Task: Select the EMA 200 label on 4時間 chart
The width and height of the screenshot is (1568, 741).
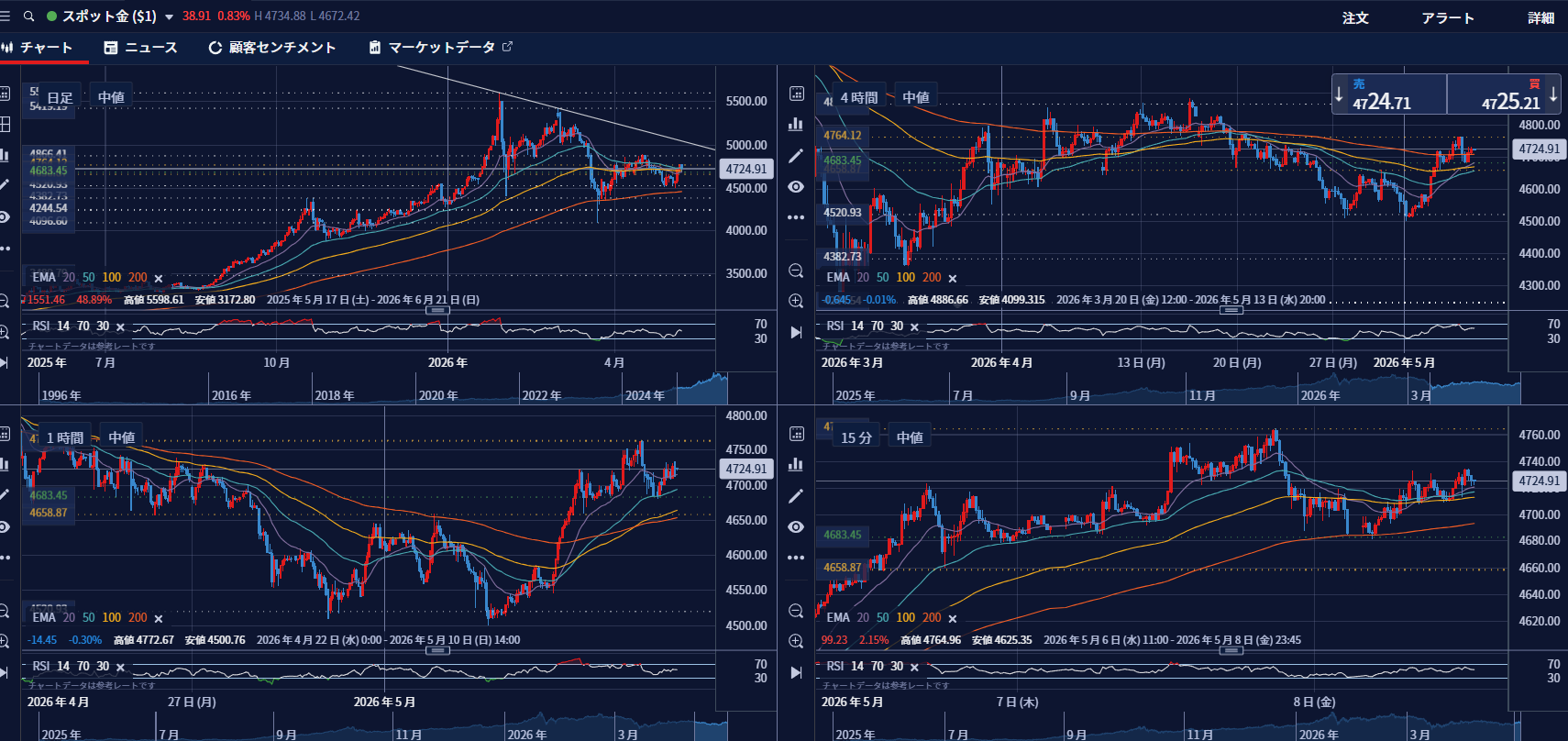Action: [x=932, y=278]
